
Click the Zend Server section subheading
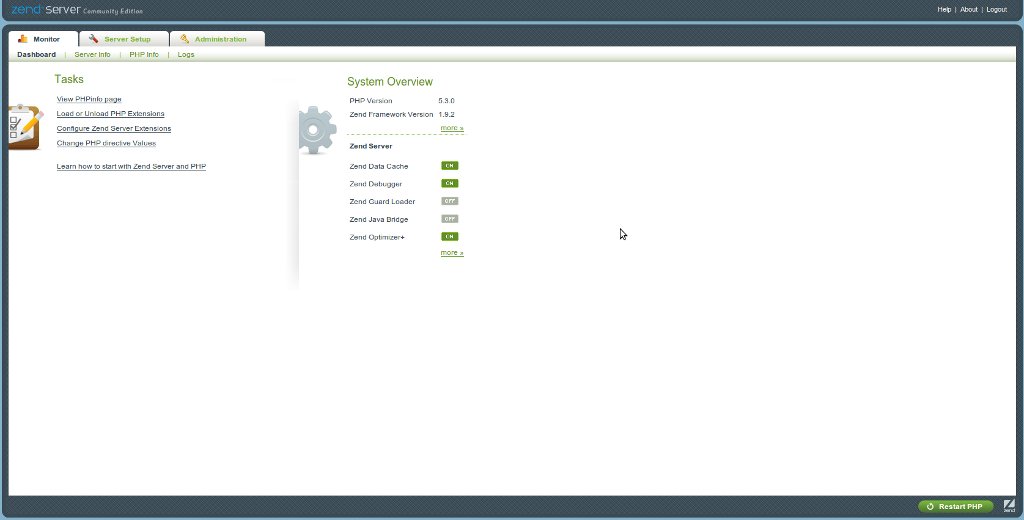pyautogui.click(x=371, y=146)
